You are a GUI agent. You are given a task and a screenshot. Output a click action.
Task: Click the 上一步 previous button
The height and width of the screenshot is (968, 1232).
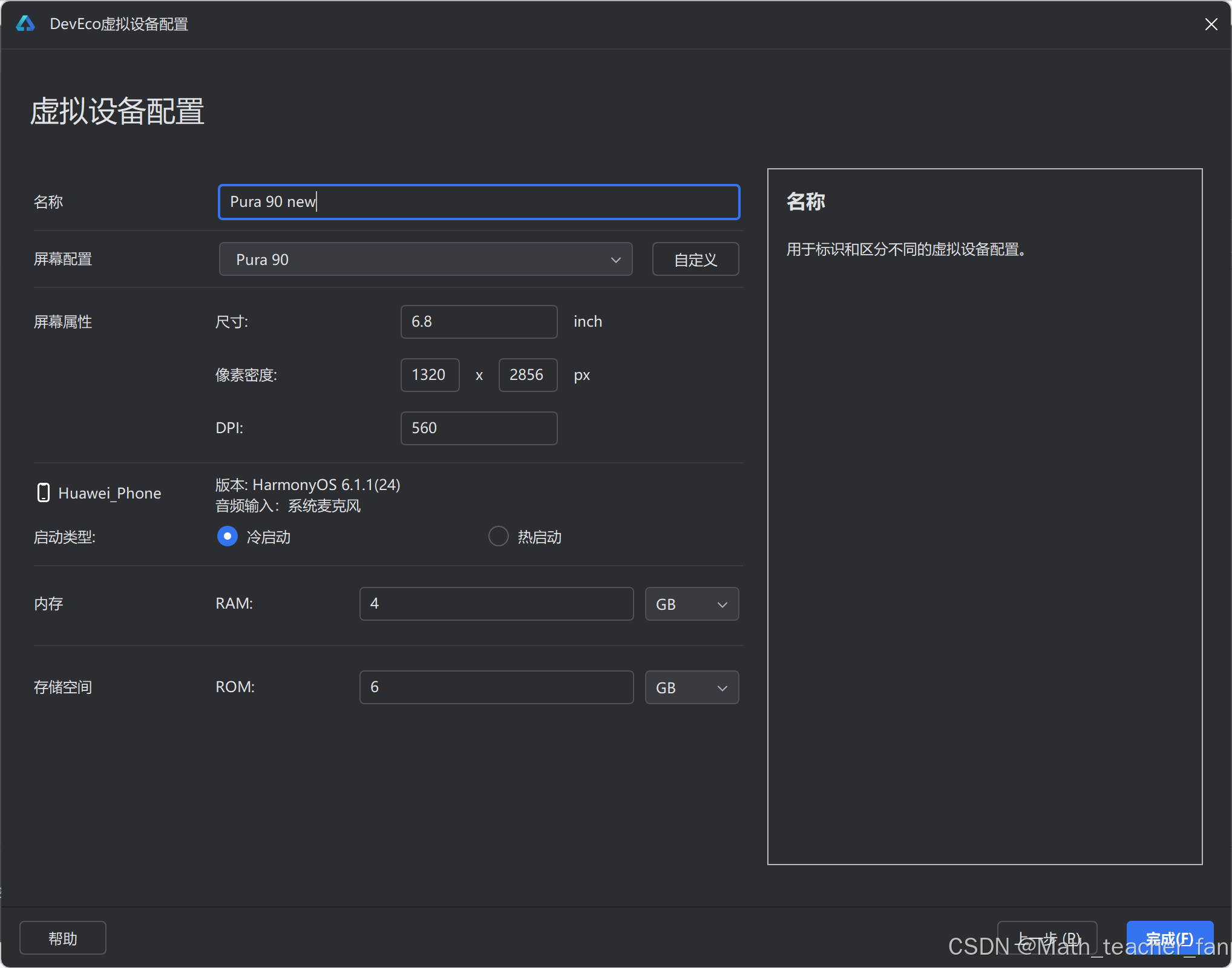pyautogui.click(x=1047, y=938)
